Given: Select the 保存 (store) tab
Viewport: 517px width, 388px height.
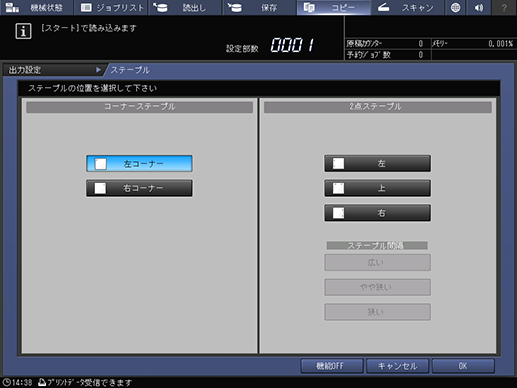Looking at the screenshot, I should pos(259,7).
